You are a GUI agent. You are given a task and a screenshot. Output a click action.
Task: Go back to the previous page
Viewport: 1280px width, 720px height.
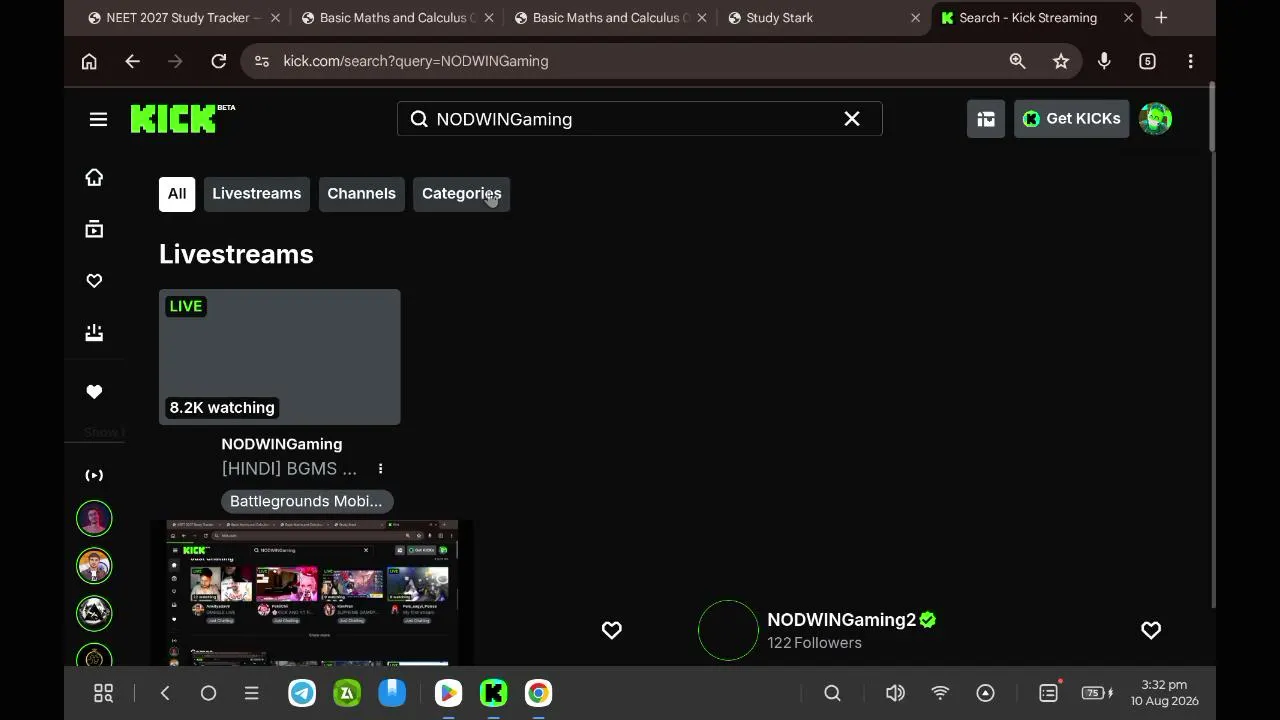(132, 61)
